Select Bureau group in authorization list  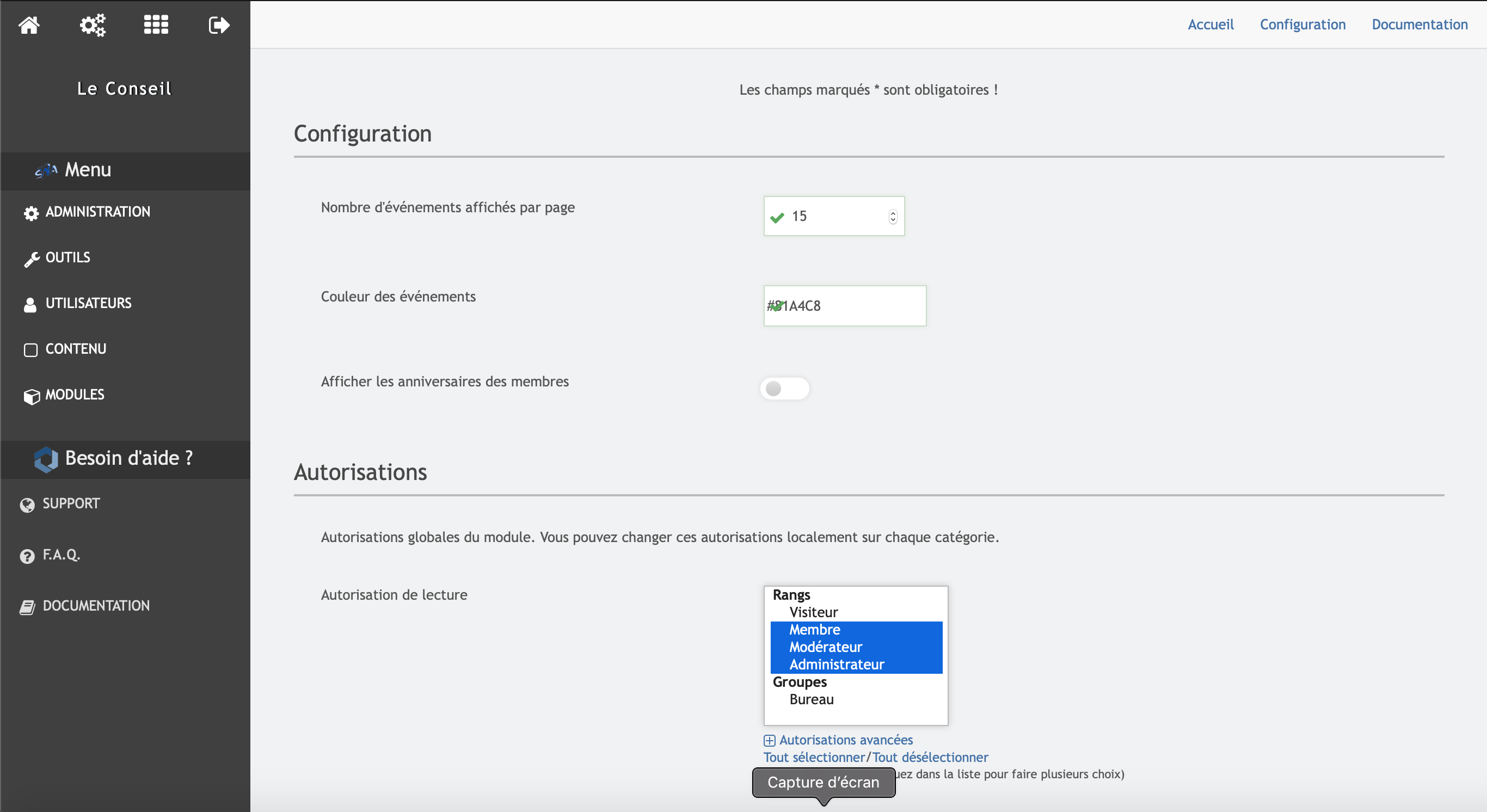[811, 699]
